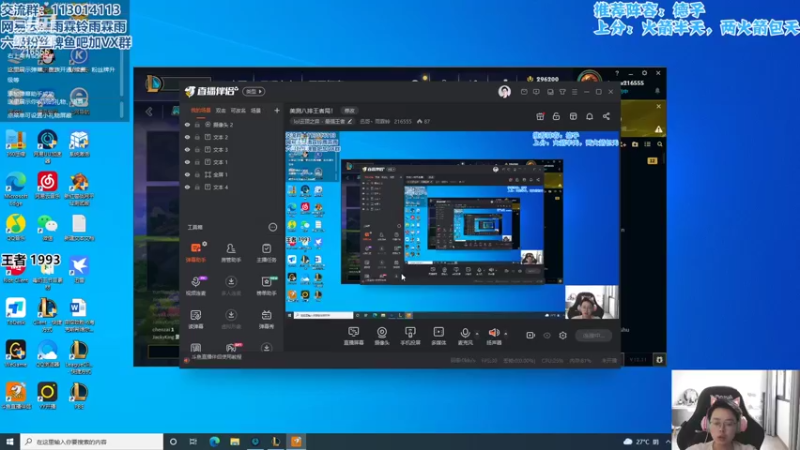Toggle visibility of 文本 2 layer
Screen dimensions: 800x450
187,137
